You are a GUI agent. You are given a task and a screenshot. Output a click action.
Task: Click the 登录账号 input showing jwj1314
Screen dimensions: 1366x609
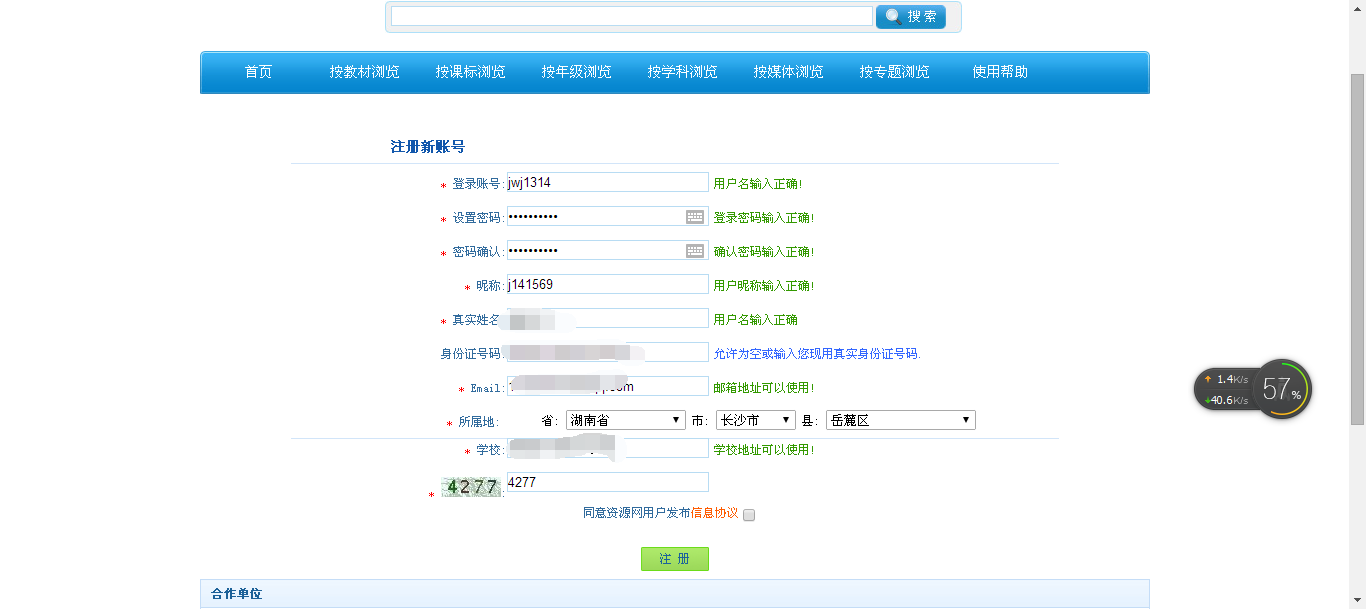coord(605,182)
